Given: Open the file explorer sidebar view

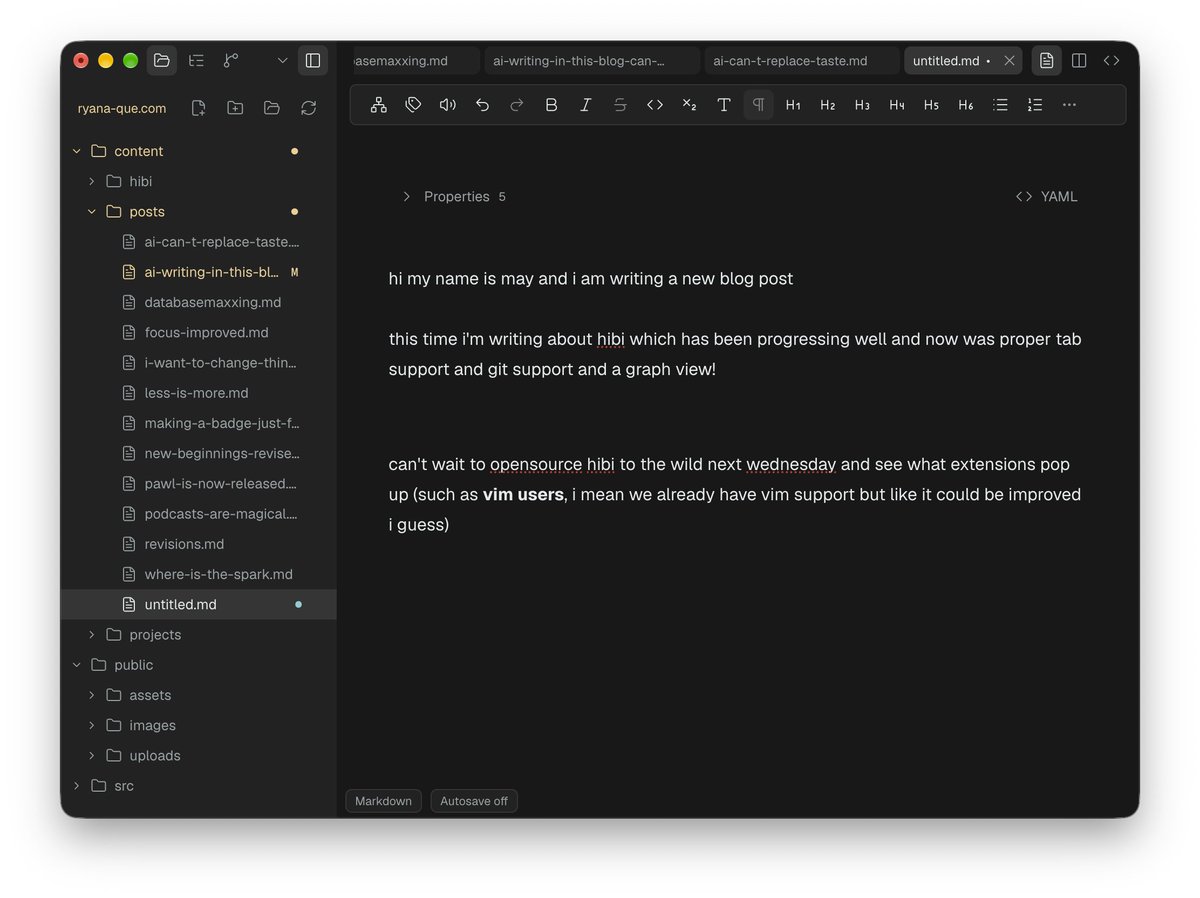Looking at the screenshot, I should (162, 60).
